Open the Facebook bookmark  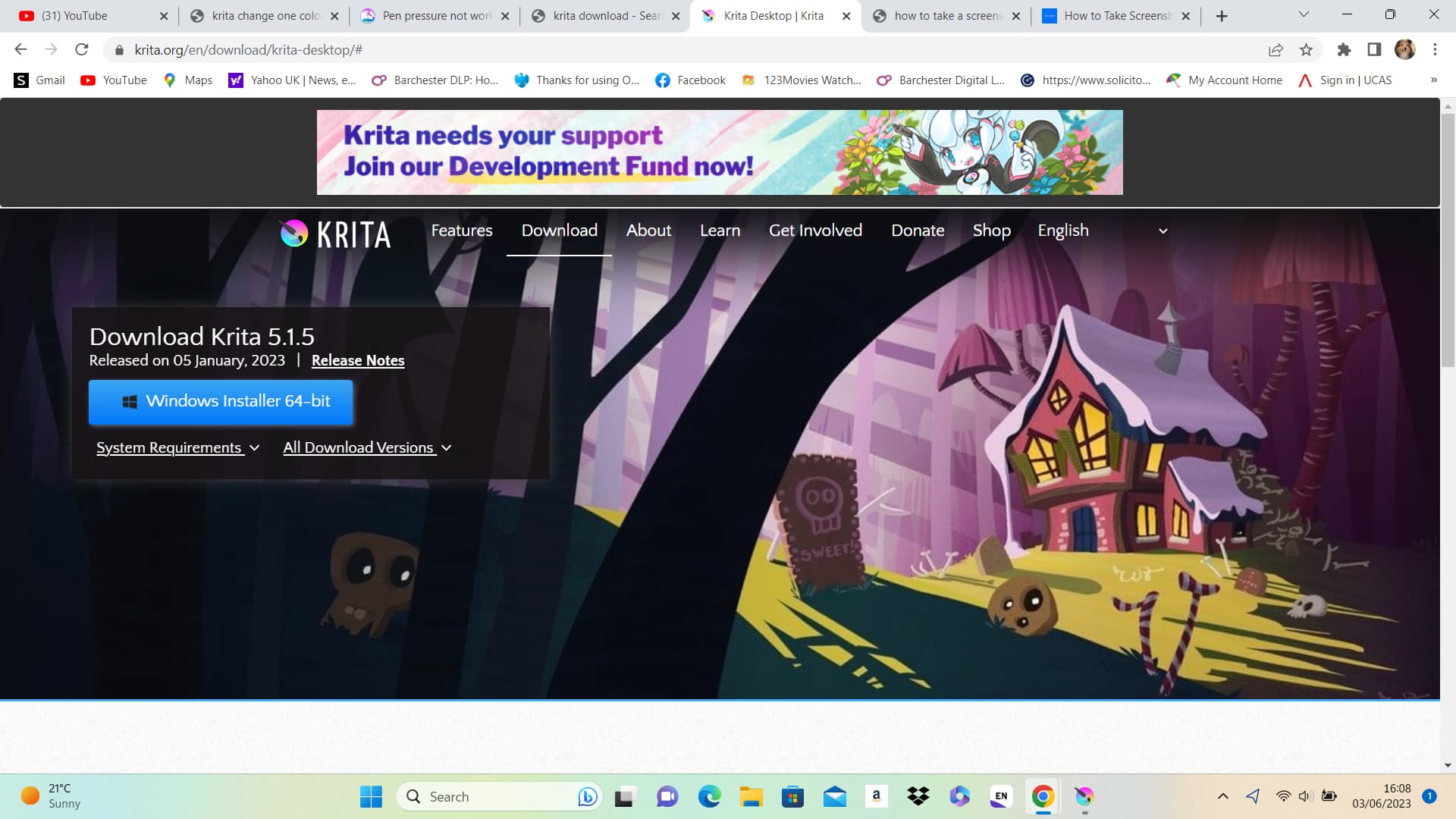(691, 80)
